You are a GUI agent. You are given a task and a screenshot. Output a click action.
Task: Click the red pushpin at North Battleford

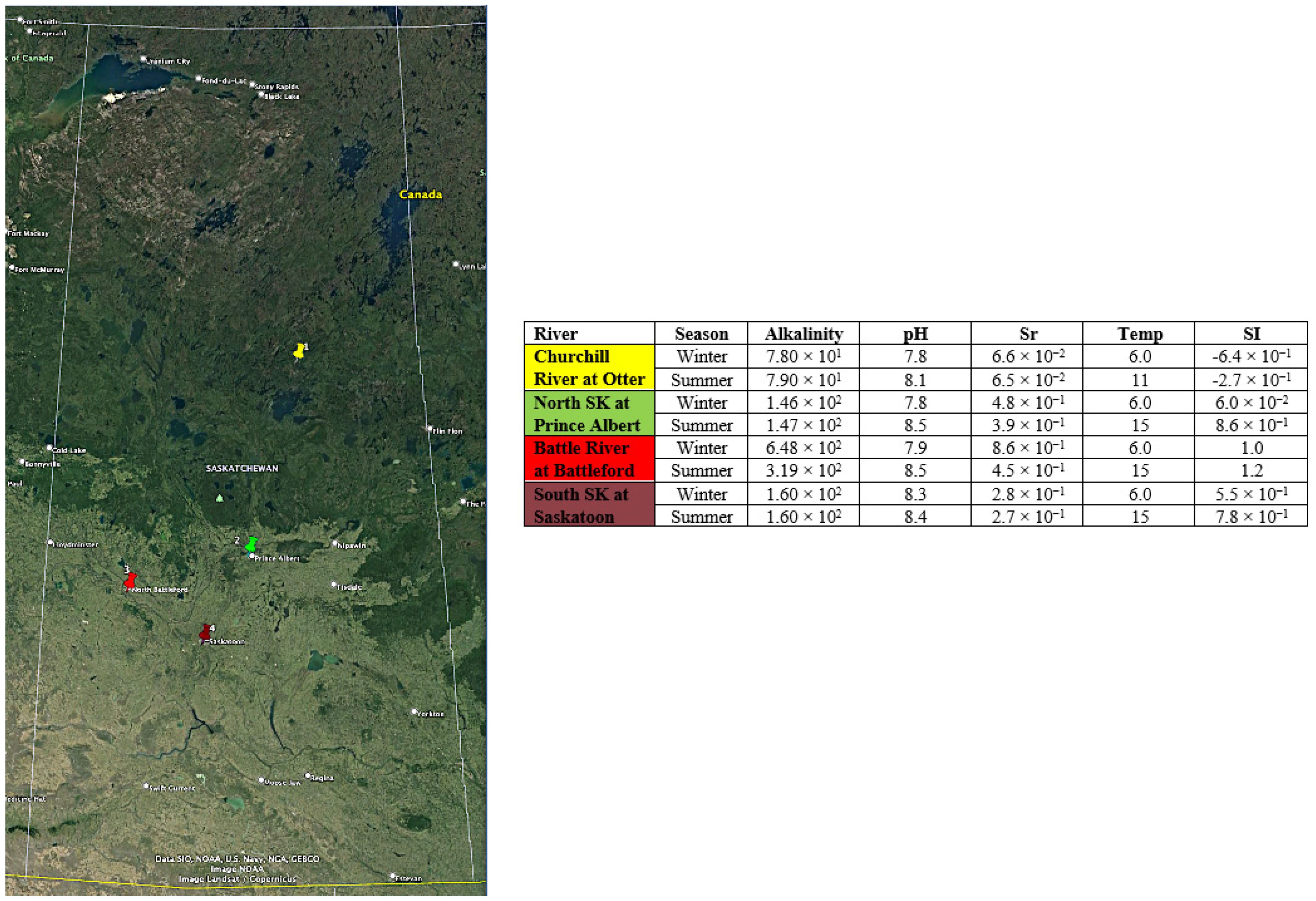130,580
